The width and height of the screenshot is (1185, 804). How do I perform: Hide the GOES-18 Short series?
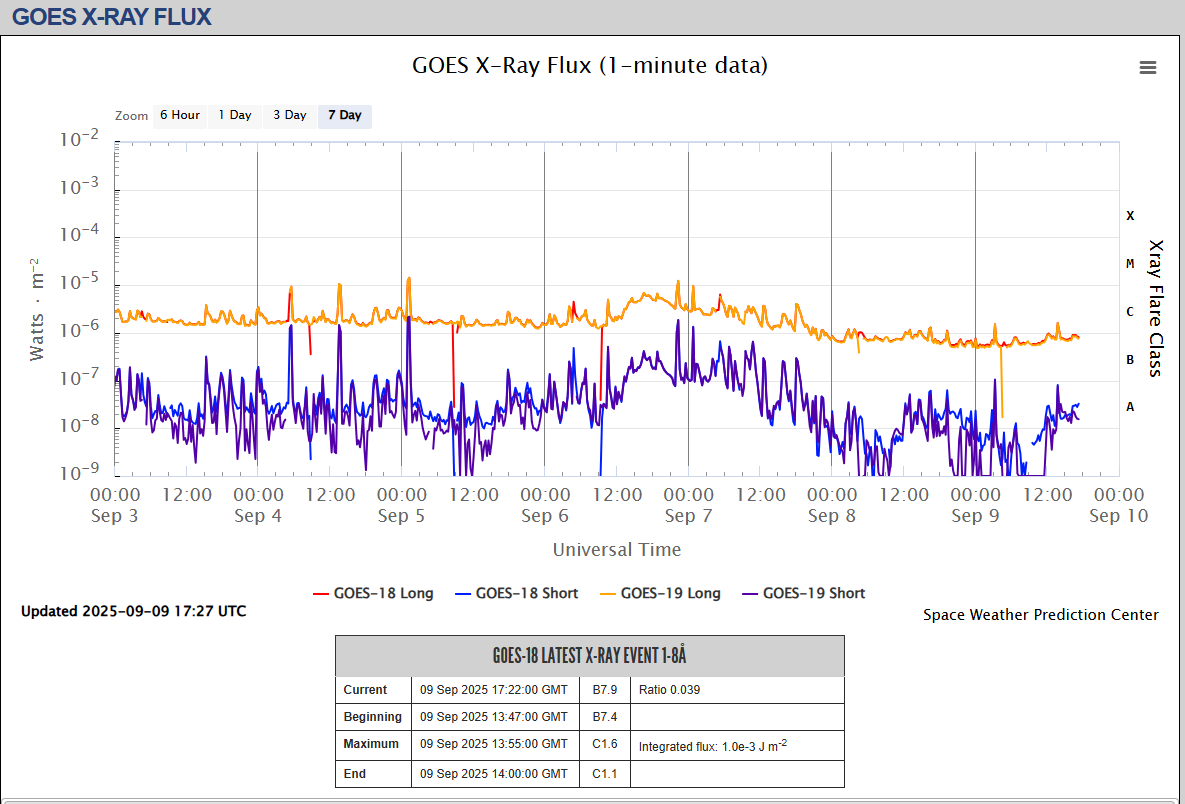pos(516,593)
